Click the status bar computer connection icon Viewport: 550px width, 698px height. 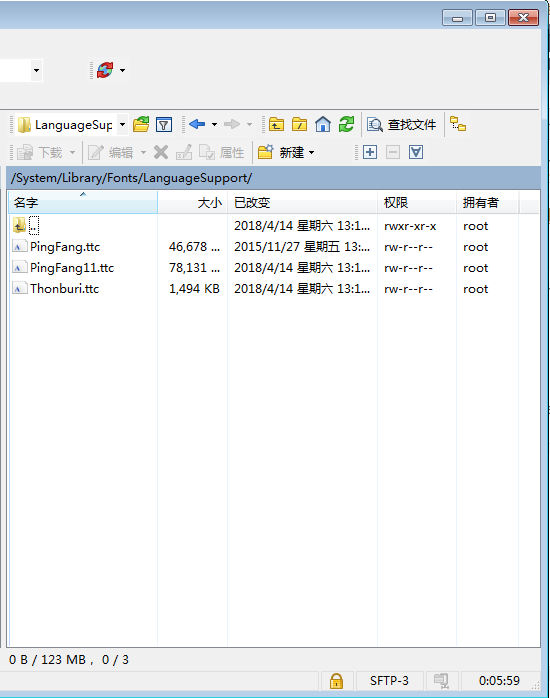pyautogui.click(x=441, y=681)
